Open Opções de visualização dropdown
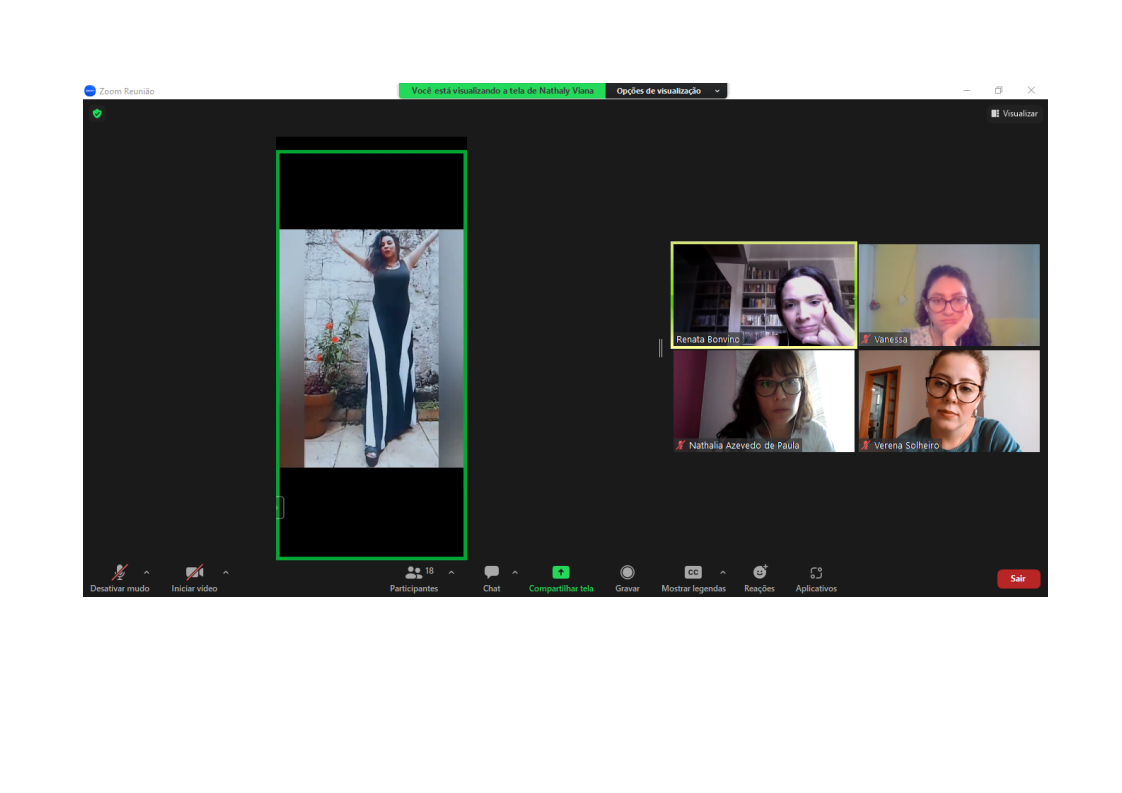 [666, 91]
